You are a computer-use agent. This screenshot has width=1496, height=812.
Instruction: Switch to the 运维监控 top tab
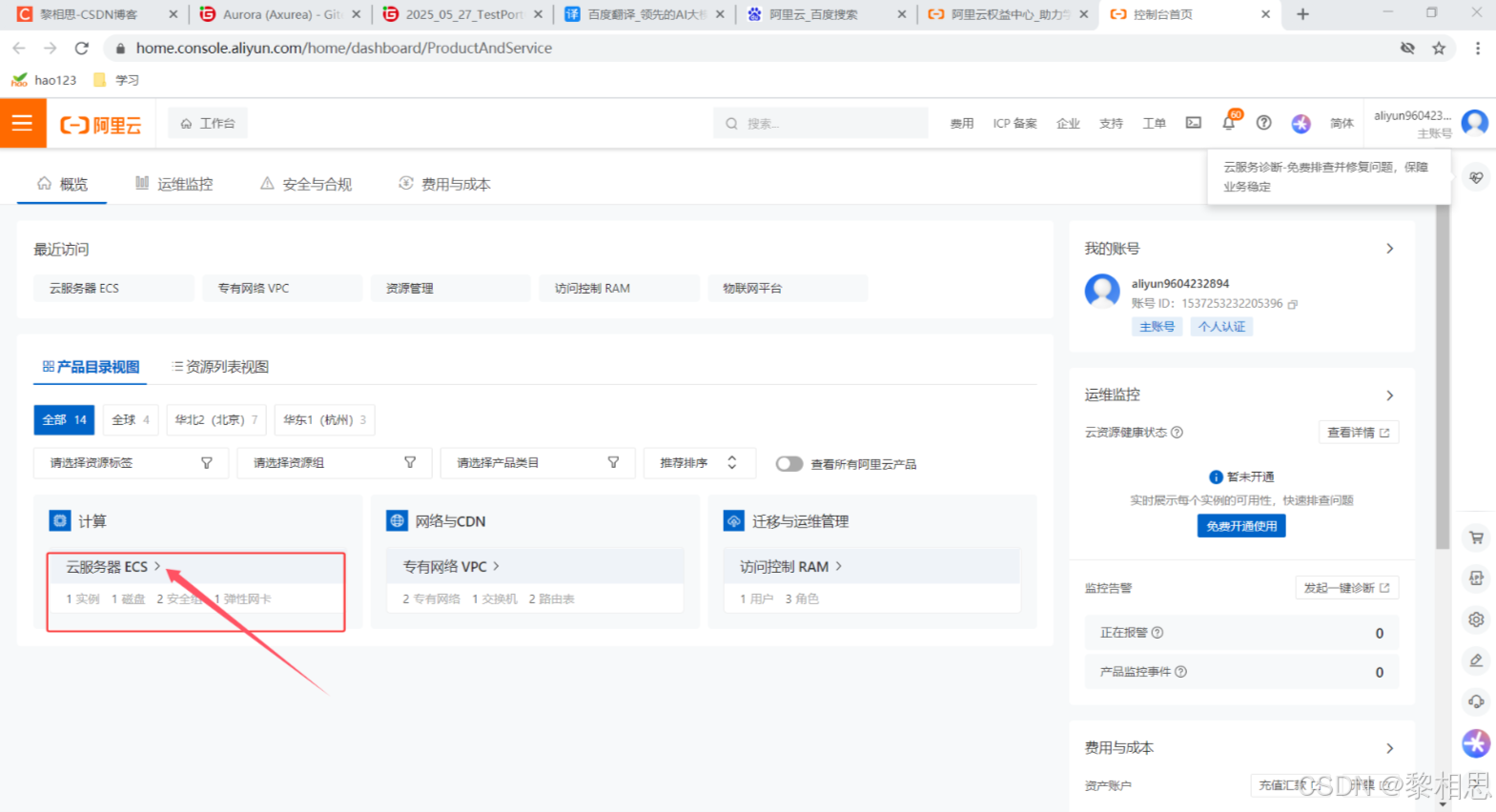[174, 184]
